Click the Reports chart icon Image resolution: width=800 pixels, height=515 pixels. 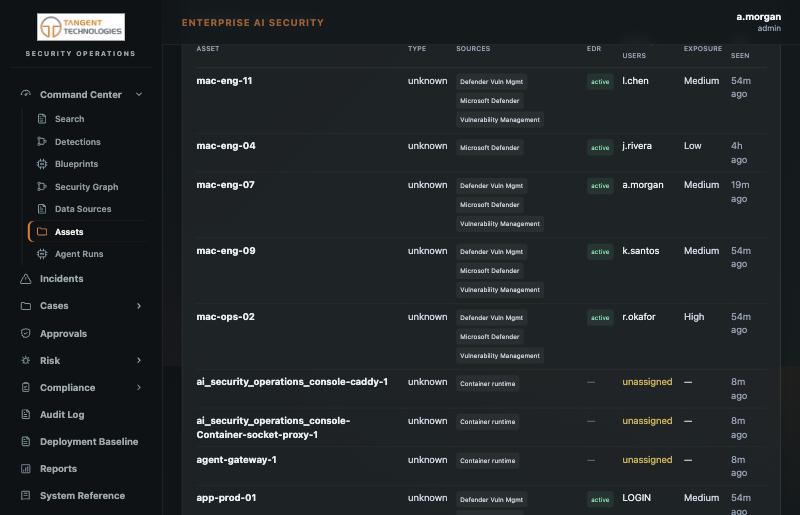click(x=26, y=469)
